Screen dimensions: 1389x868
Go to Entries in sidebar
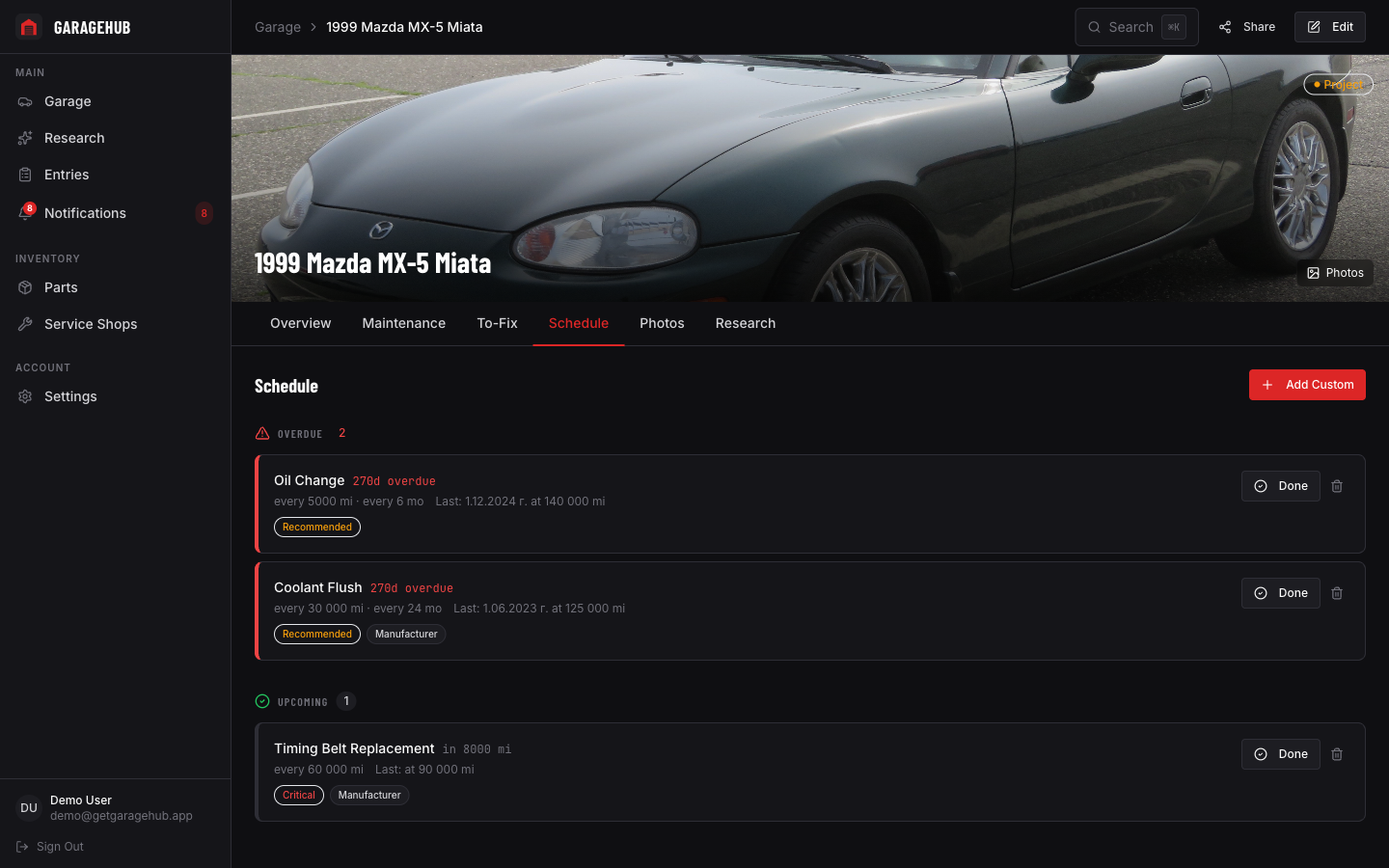(116, 175)
